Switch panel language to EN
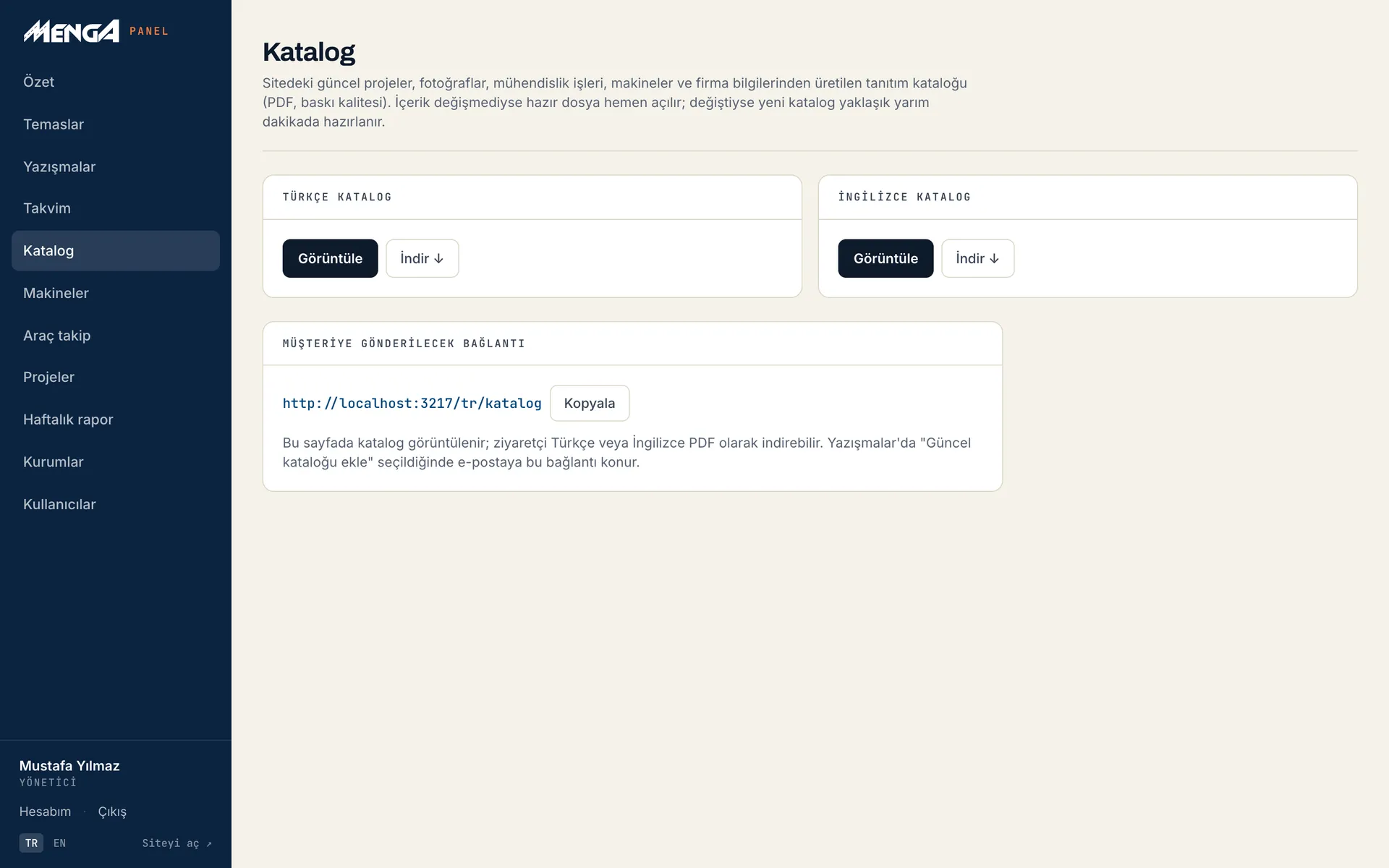The width and height of the screenshot is (1389, 868). pyautogui.click(x=59, y=843)
